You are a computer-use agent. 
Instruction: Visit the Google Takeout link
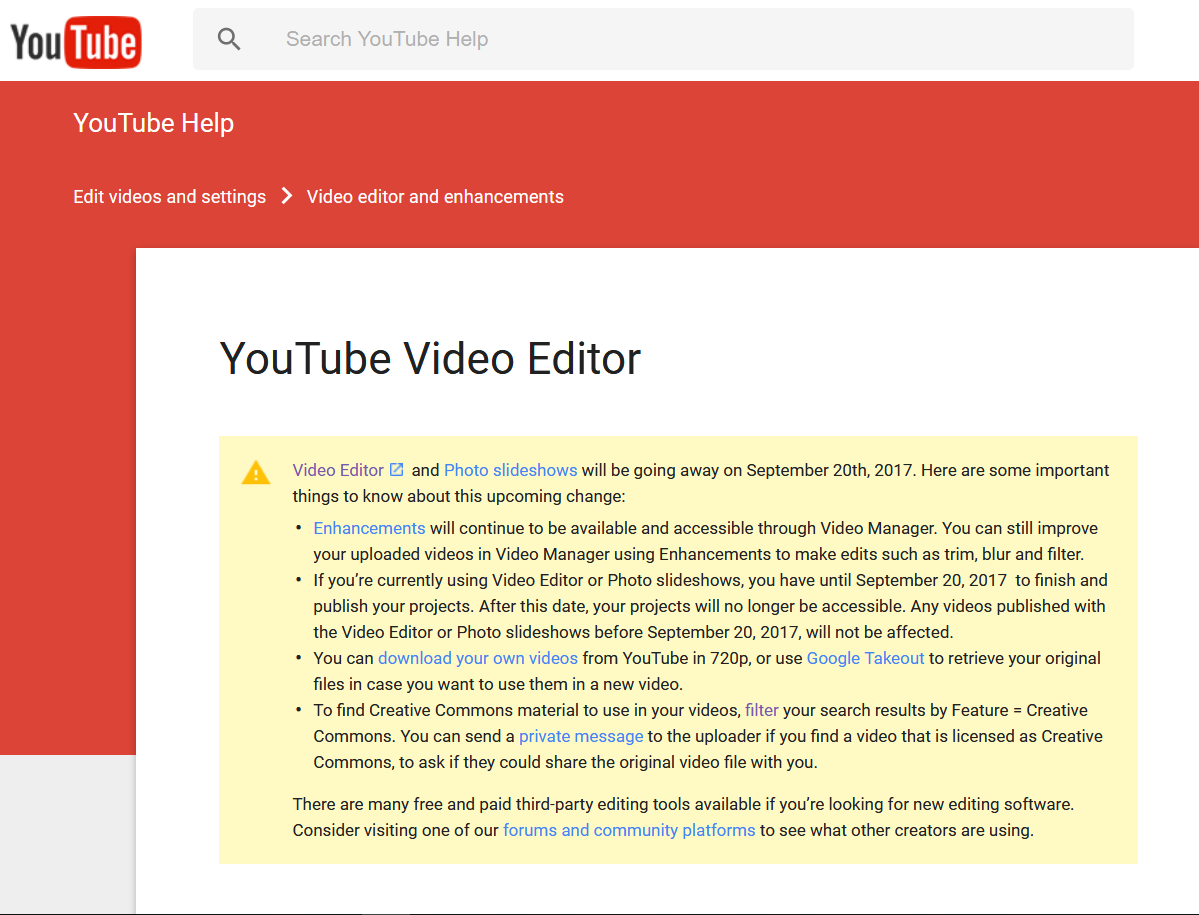tap(865, 658)
